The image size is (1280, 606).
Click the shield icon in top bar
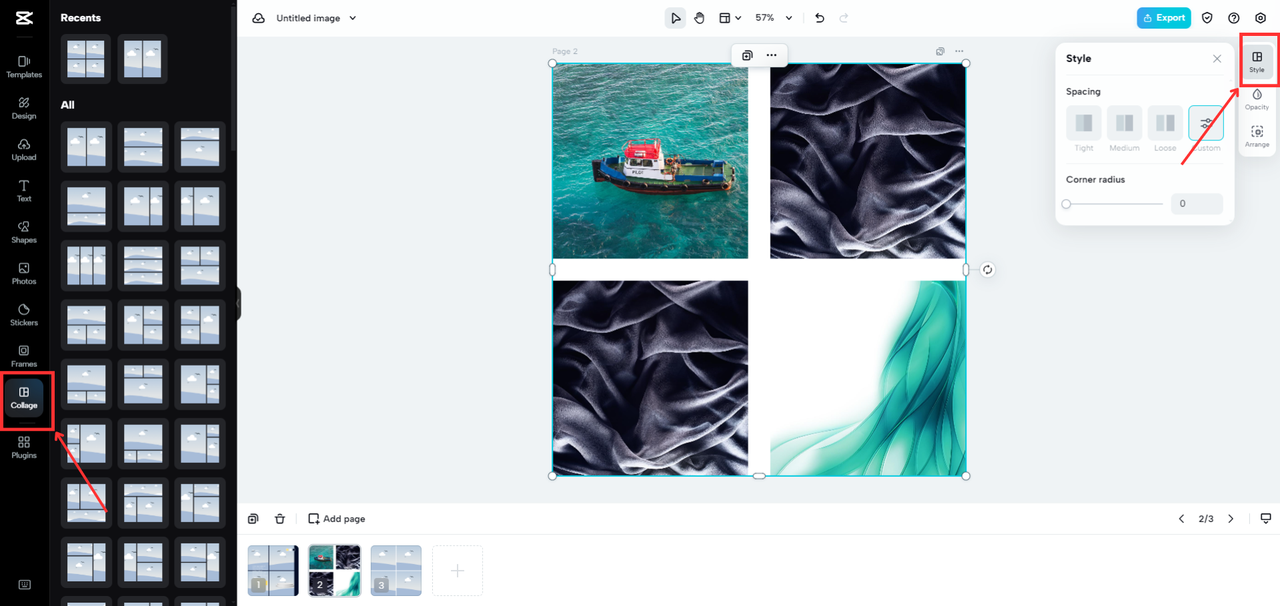tap(1207, 18)
